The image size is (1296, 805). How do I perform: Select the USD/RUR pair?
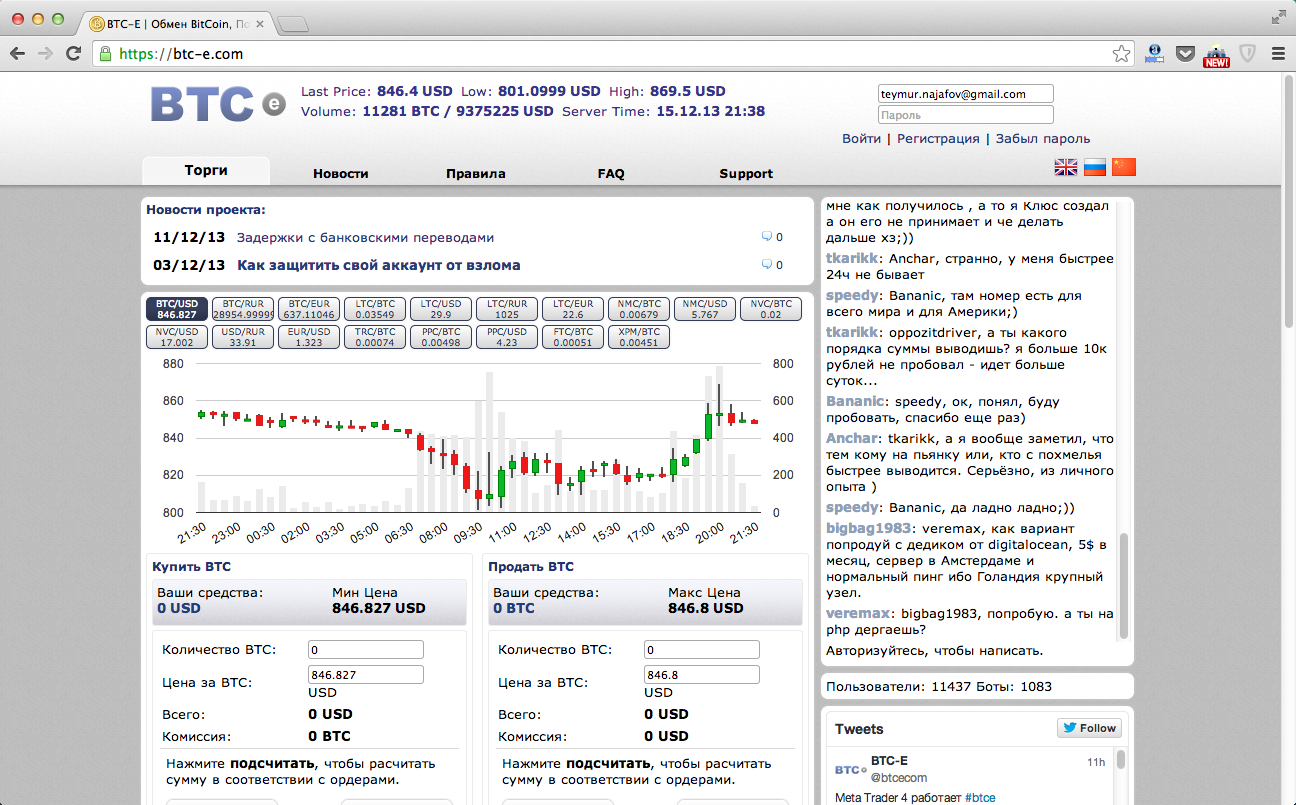tap(243, 337)
